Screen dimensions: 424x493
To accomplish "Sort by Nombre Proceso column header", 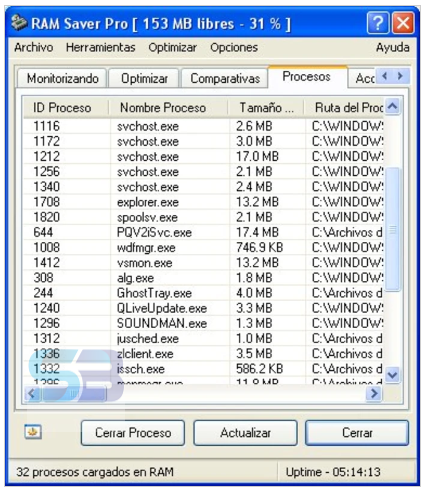I will coord(168,108).
